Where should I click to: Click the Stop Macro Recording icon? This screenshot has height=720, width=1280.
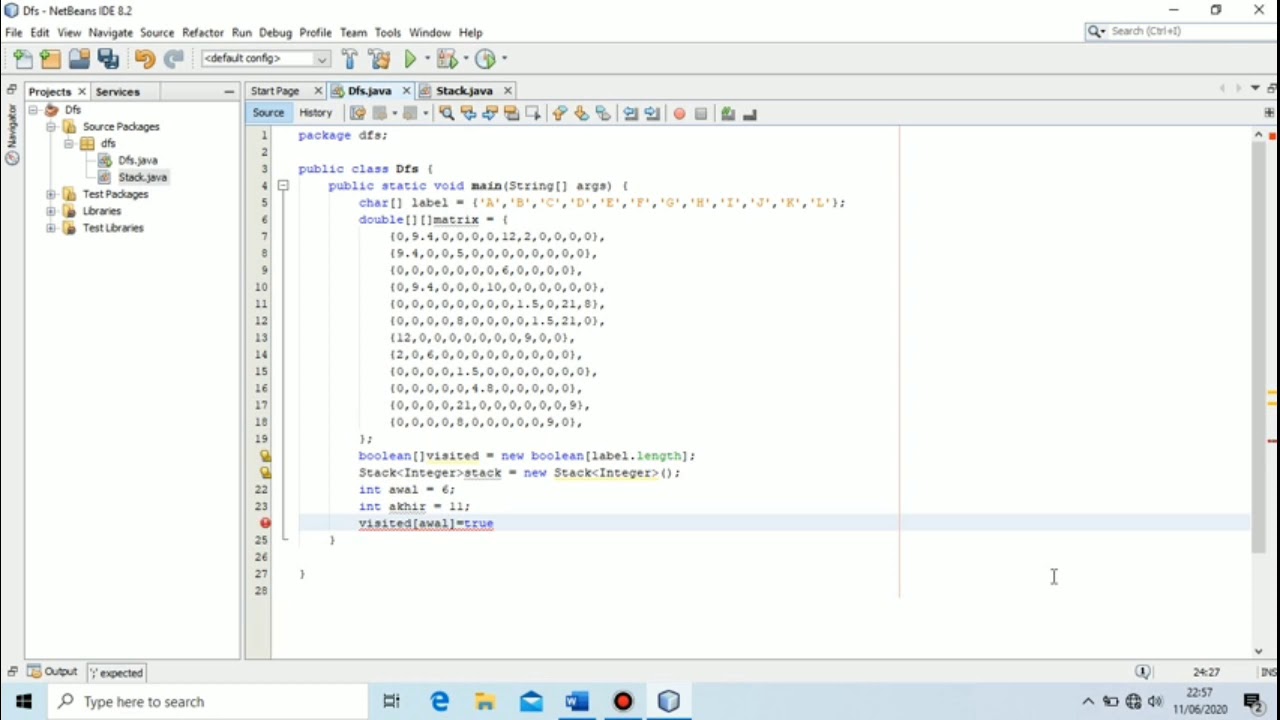701,114
